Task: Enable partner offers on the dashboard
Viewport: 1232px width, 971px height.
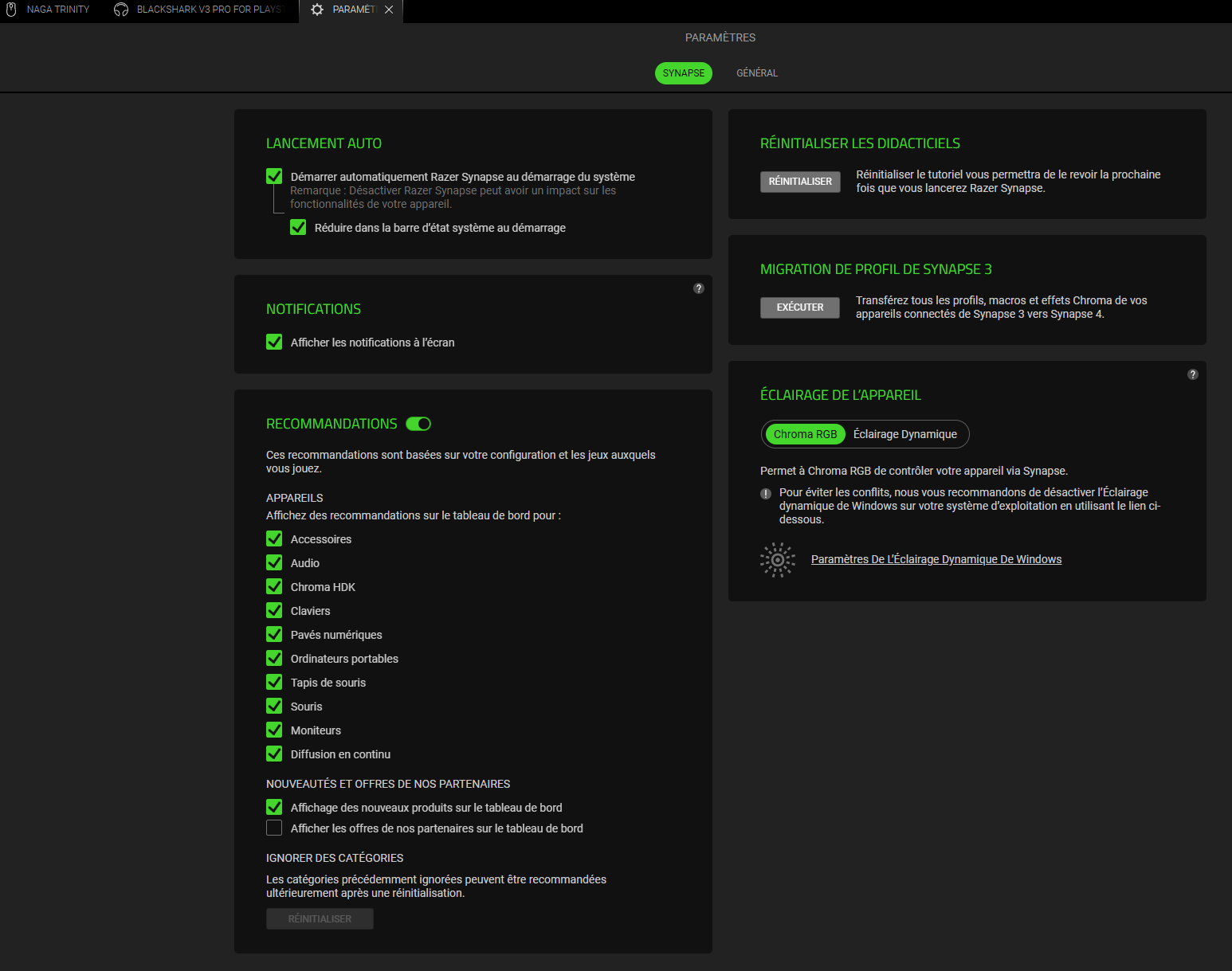Action: (274, 828)
